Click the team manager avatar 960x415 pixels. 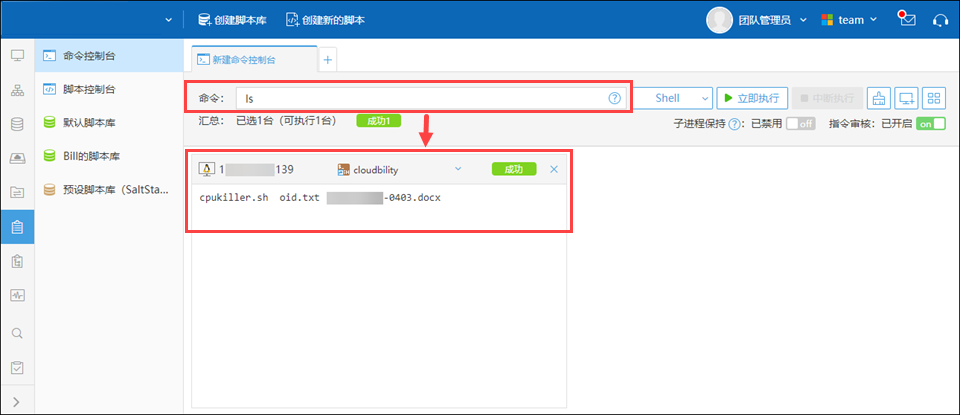pyautogui.click(x=719, y=20)
